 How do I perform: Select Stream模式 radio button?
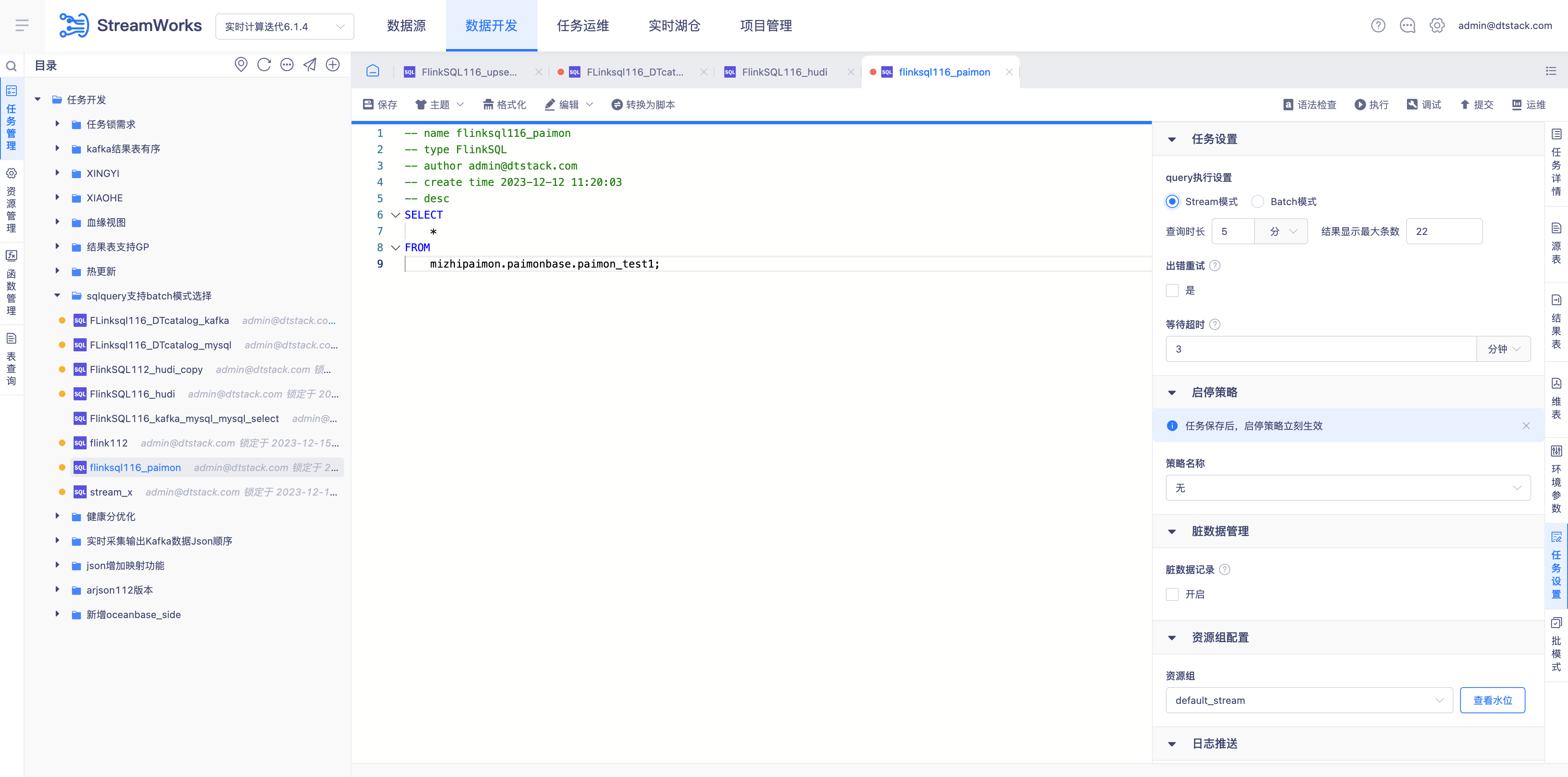[1172, 201]
